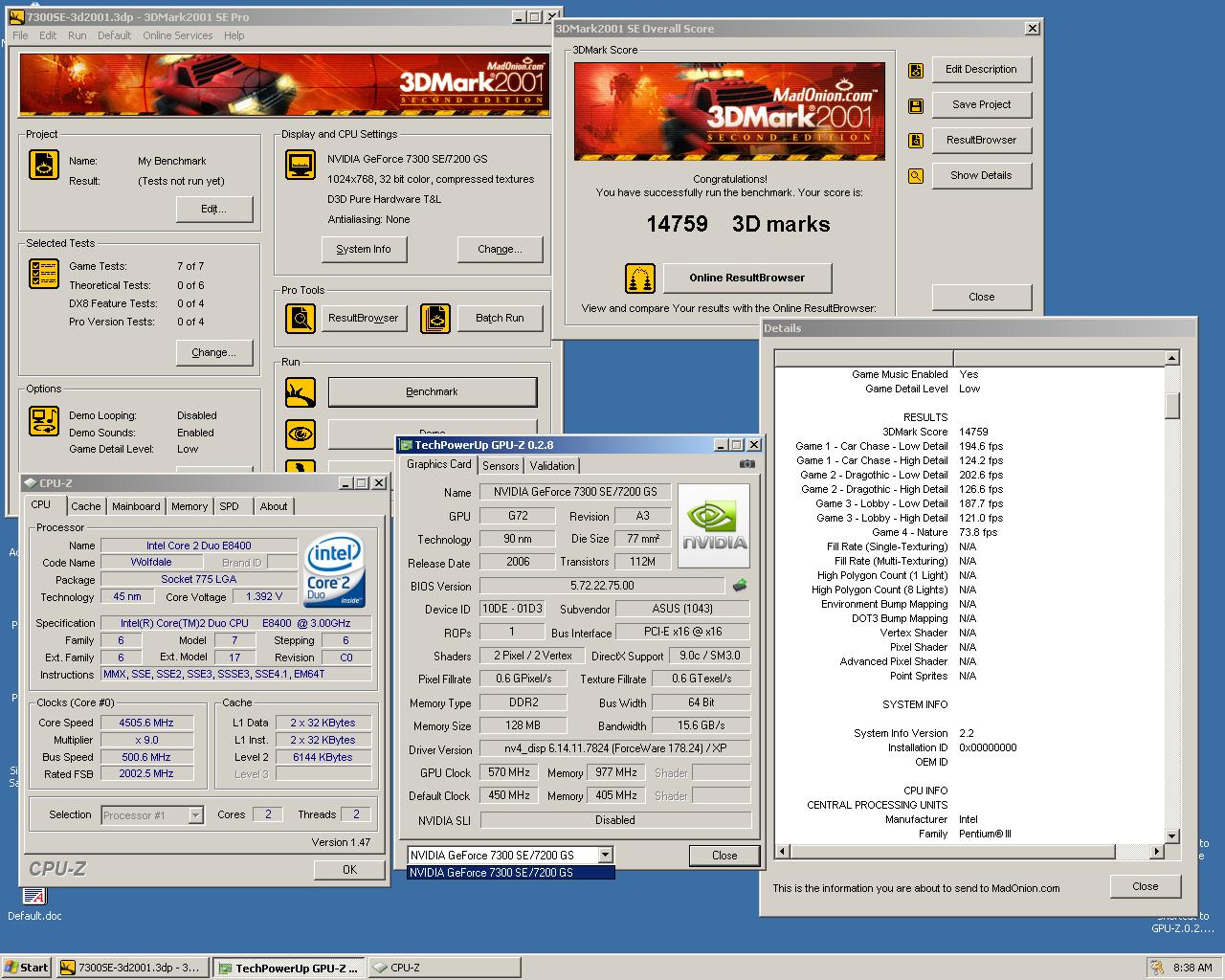Click the Save Project button
1225x980 pixels.
click(x=981, y=104)
